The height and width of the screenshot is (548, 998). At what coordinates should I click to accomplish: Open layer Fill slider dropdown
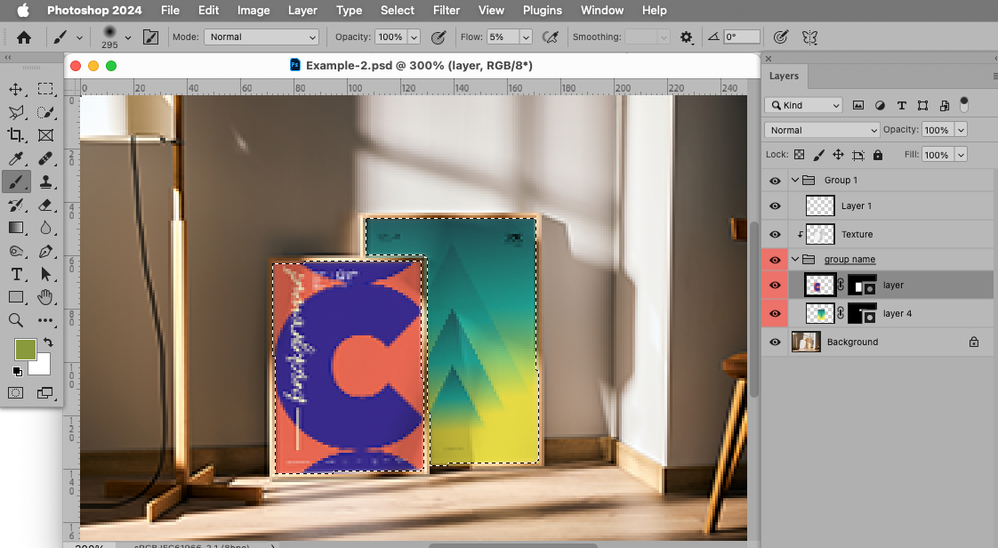pos(961,155)
